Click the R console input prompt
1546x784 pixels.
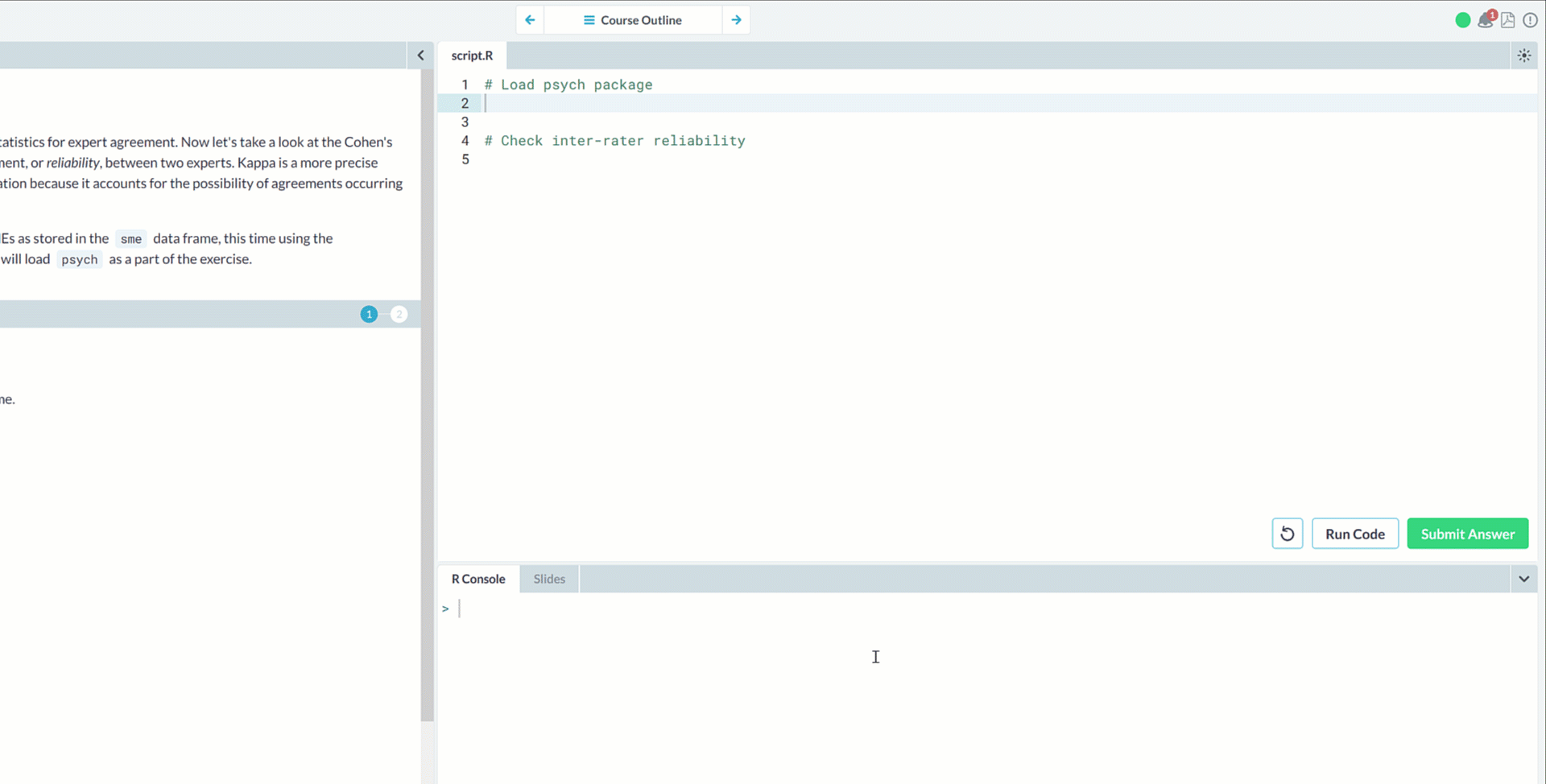[x=564, y=609]
